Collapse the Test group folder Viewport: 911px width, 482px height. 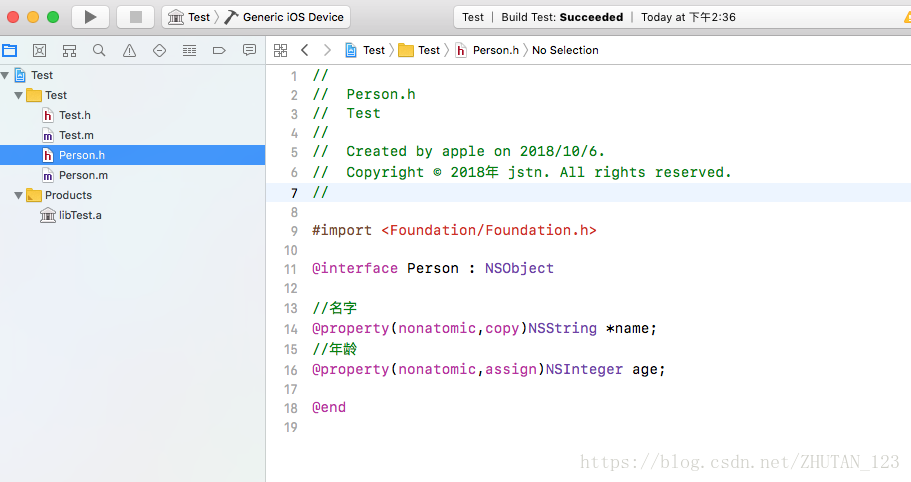(19, 95)
